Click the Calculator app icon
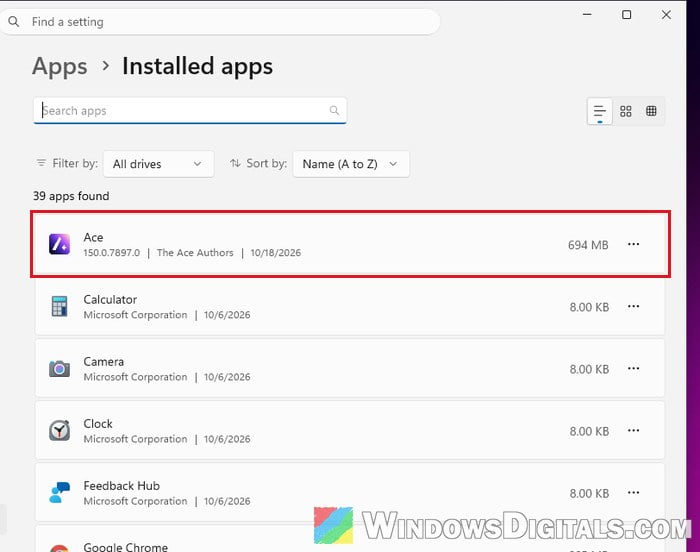The image size is (700, 552). click(x=59, y=306)
